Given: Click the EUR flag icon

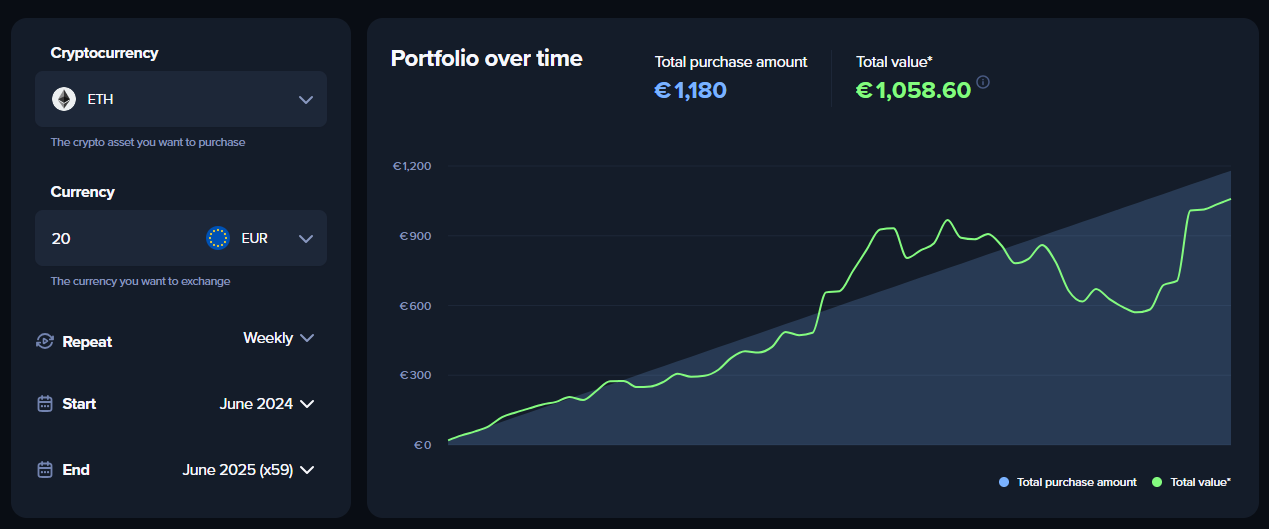Looking at the screenshot, I should pyautogui.click(x=218, y=238).
